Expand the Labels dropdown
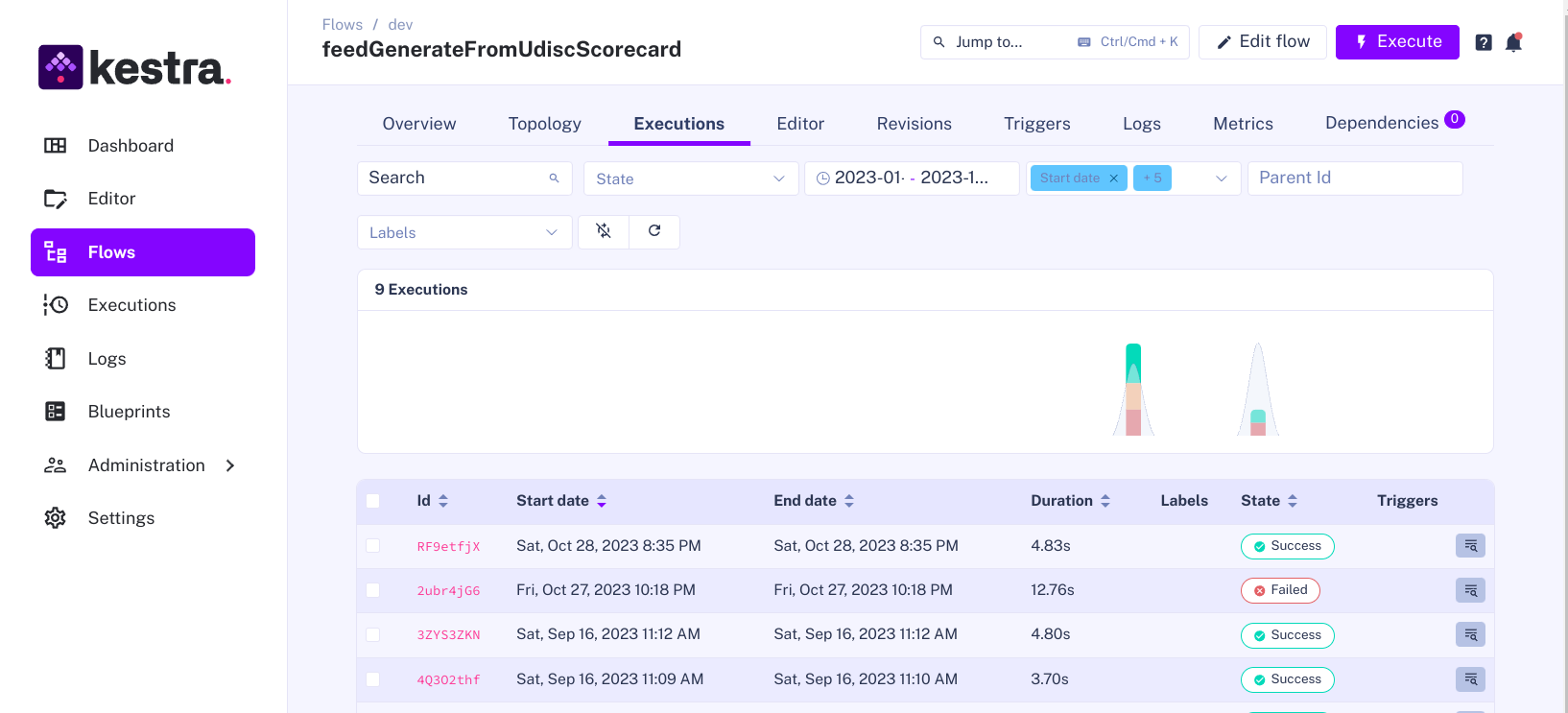The width and height of the screenshot is (1568, 713). point(463,232)
